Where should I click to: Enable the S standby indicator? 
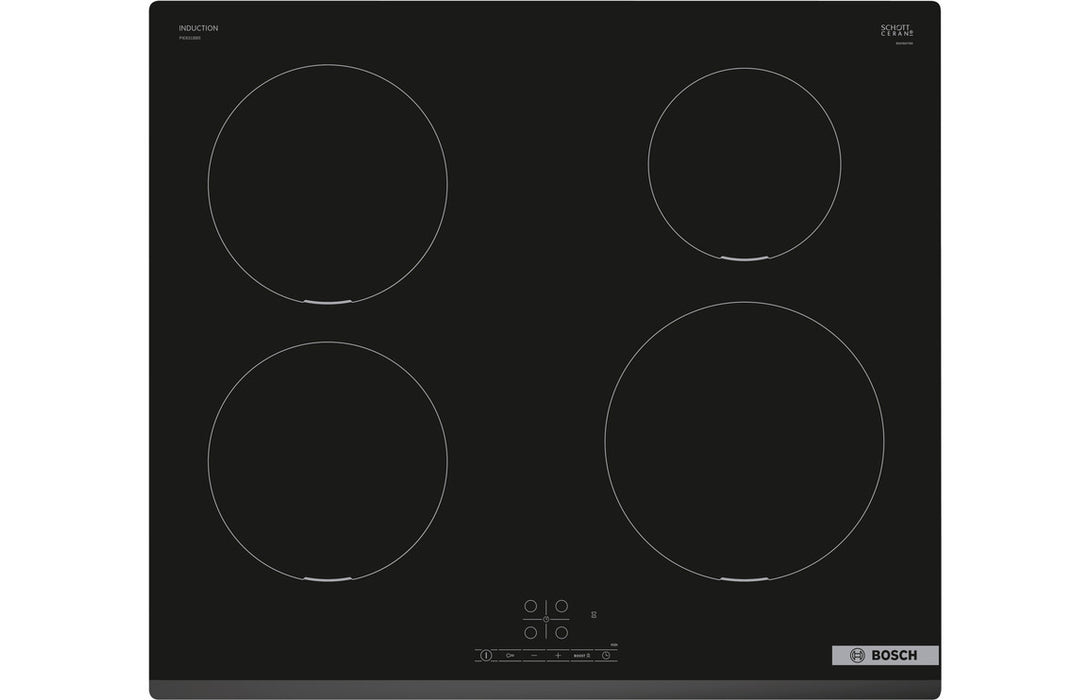pos(593,615)
